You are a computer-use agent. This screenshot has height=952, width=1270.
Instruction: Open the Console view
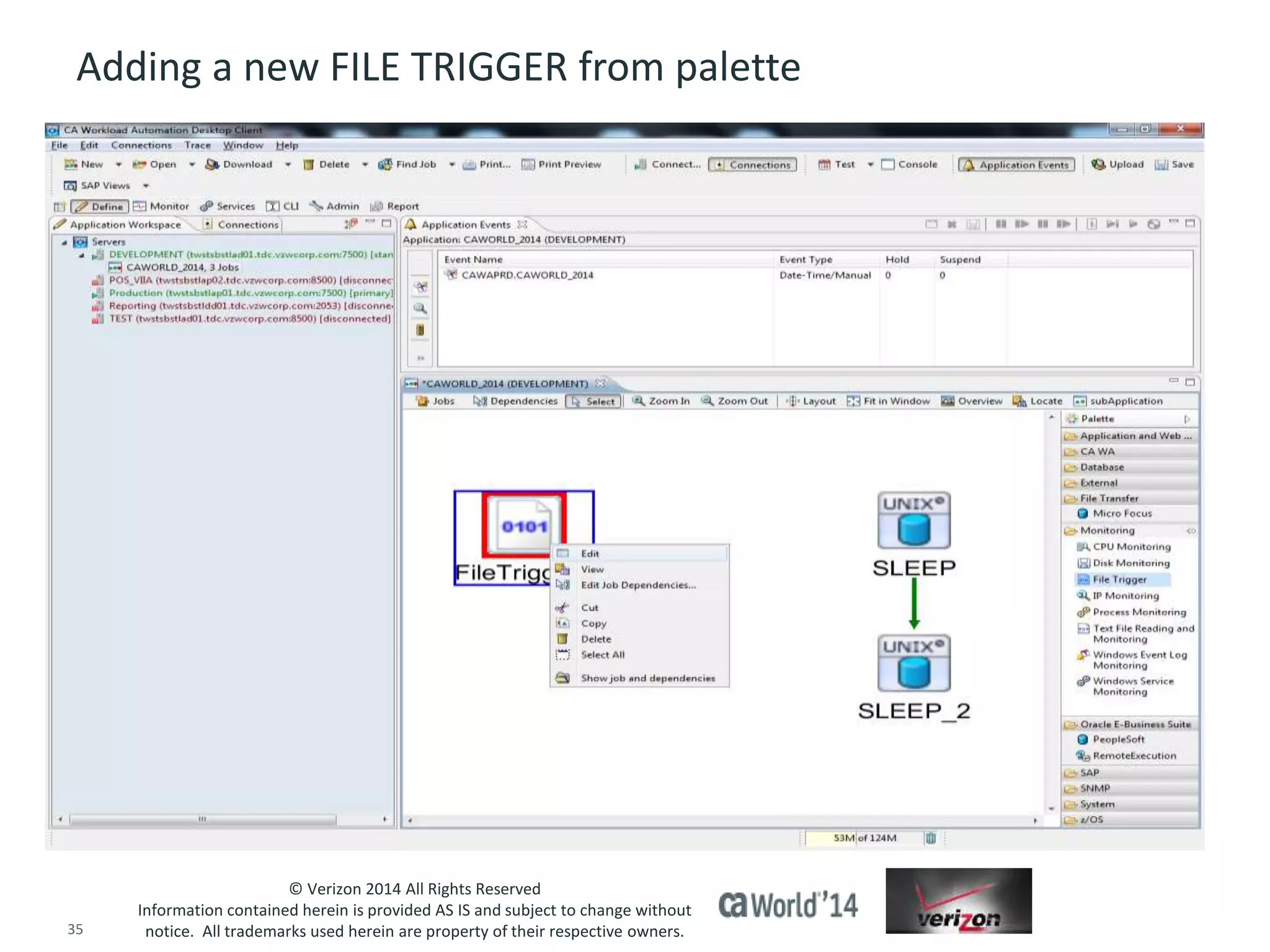point(910,164)
